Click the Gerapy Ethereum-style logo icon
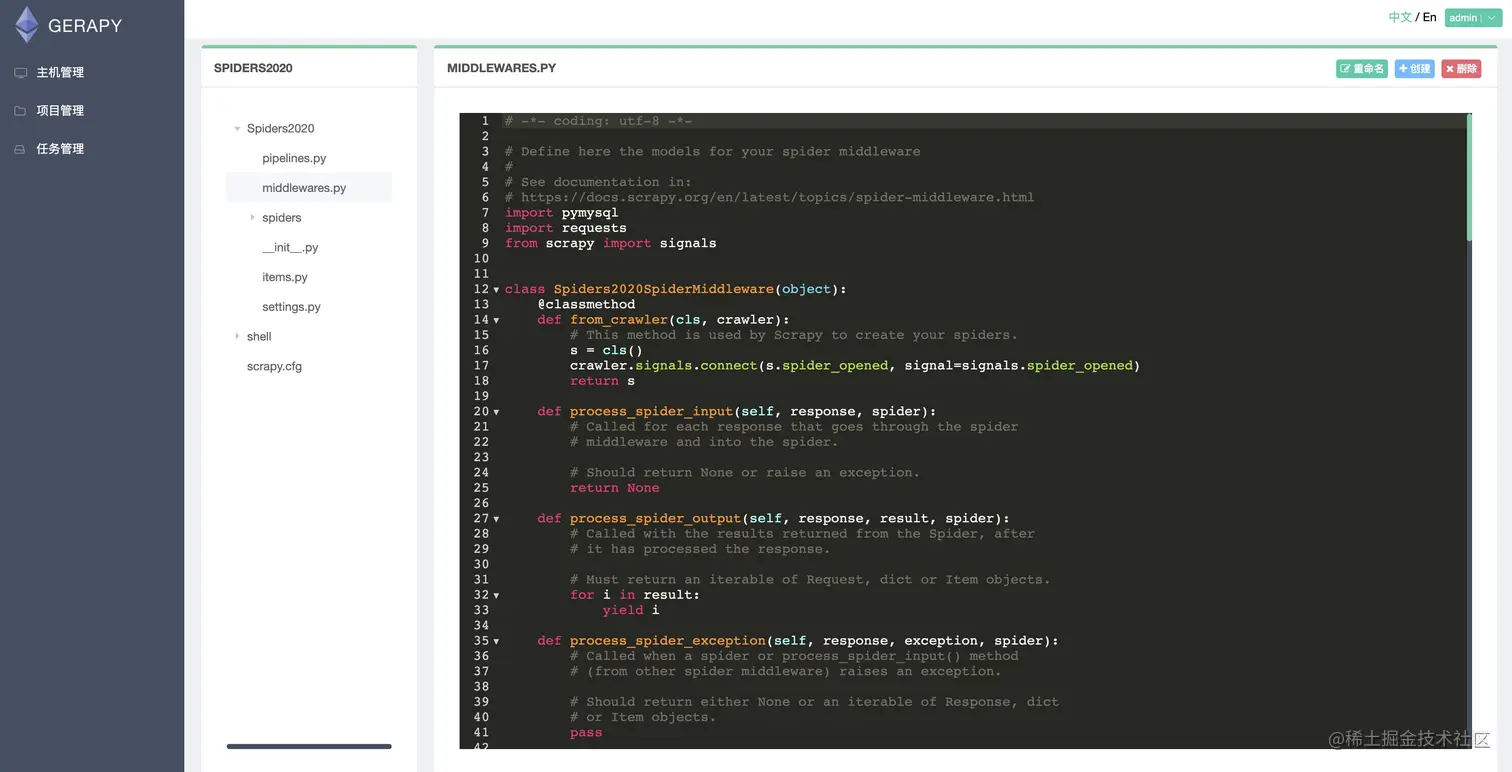This screenshot has width=1512, height=772. point(26,25)
